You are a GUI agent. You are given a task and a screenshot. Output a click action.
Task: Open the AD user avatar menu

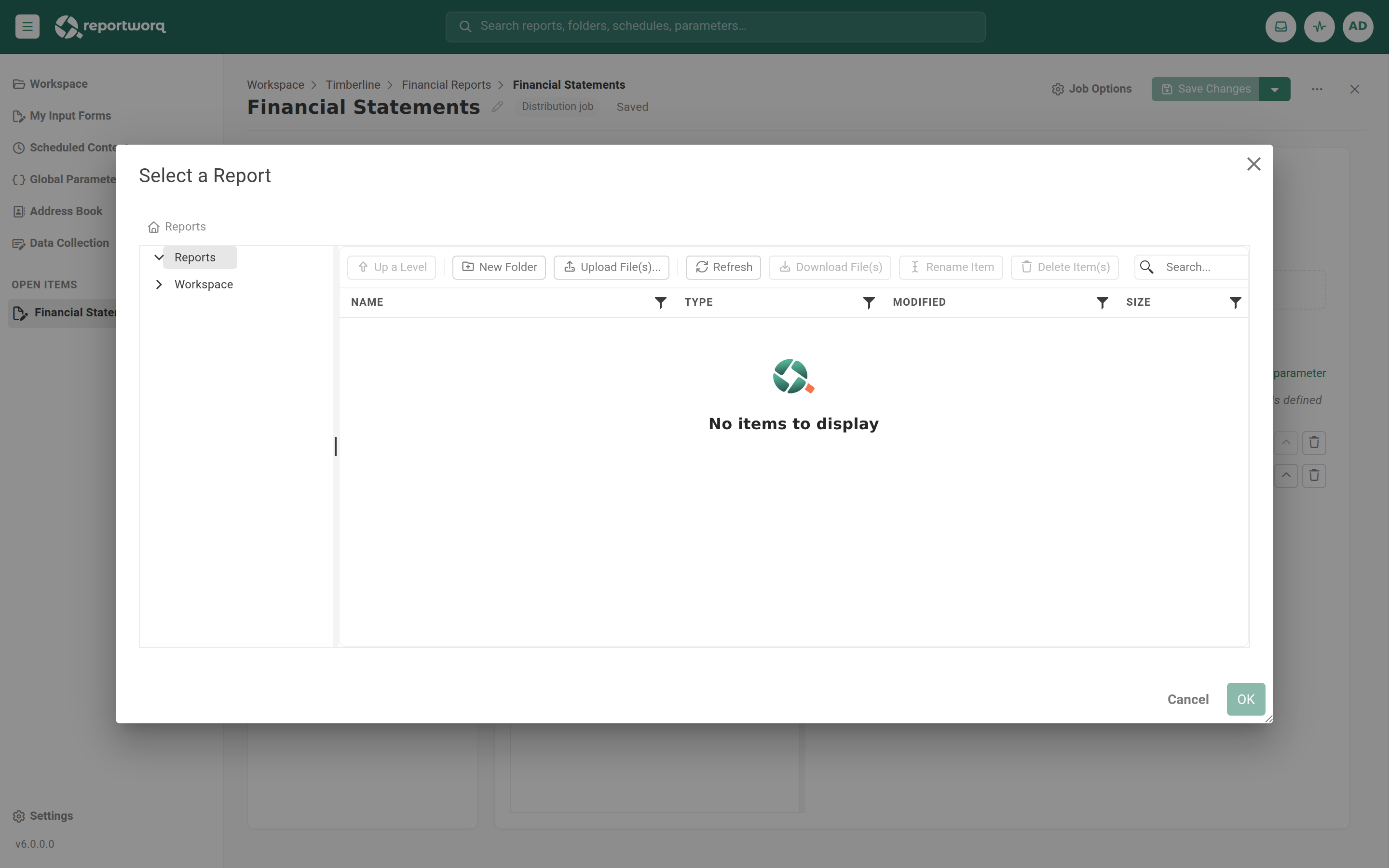point(1358,27)
